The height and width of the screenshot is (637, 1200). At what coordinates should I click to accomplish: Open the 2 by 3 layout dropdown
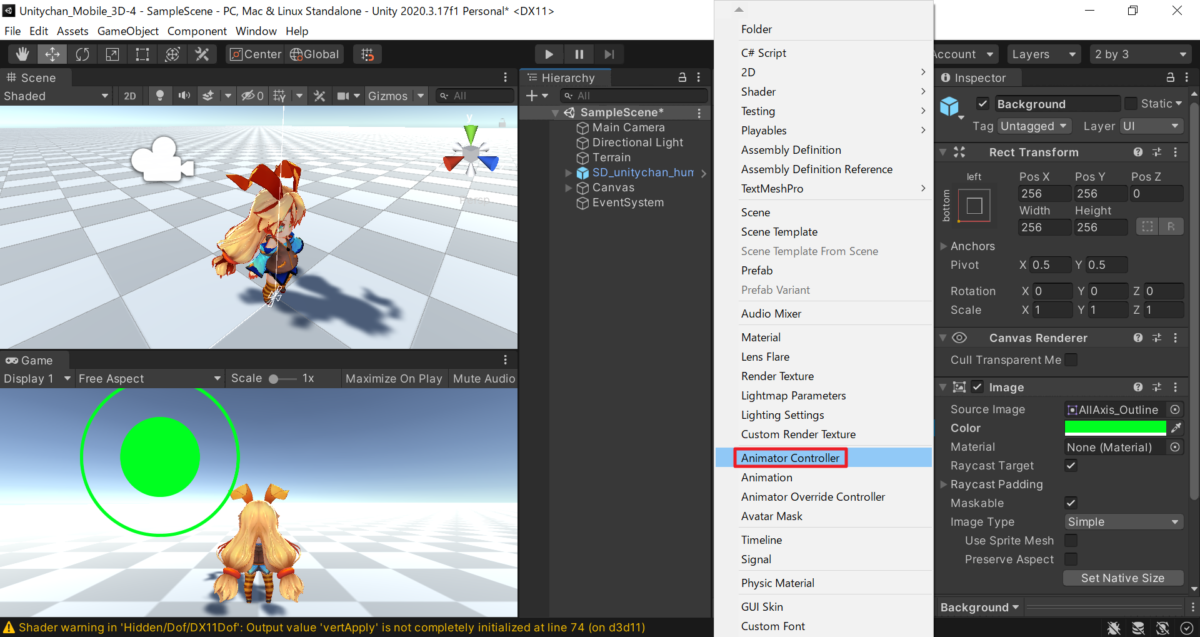tap(1141, 54)
